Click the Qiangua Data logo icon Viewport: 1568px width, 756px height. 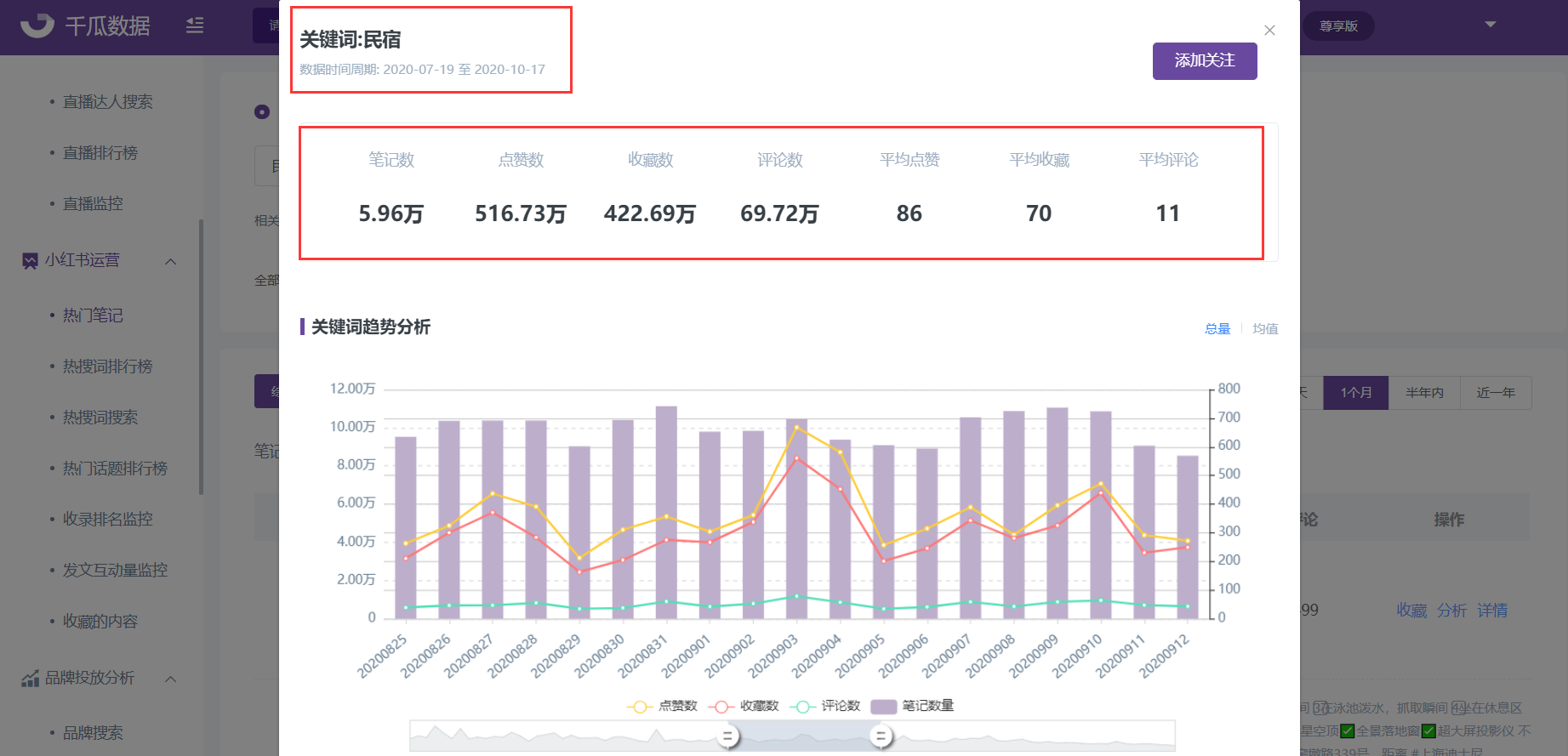37,26
